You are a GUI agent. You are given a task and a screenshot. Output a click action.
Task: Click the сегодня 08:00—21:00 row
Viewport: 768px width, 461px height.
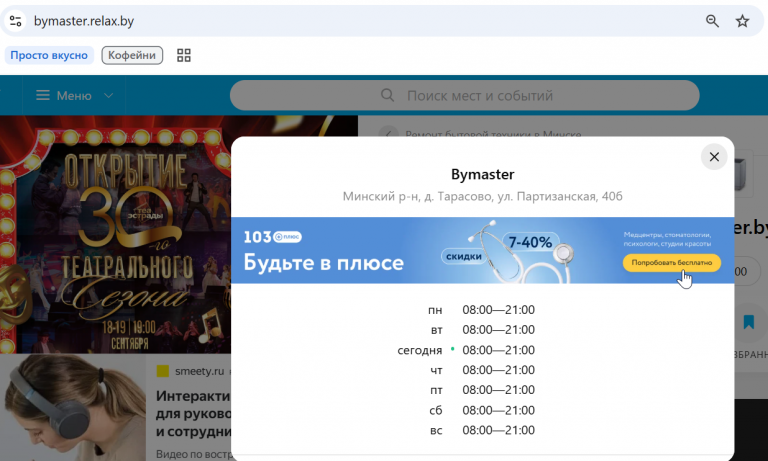[466, 350]
